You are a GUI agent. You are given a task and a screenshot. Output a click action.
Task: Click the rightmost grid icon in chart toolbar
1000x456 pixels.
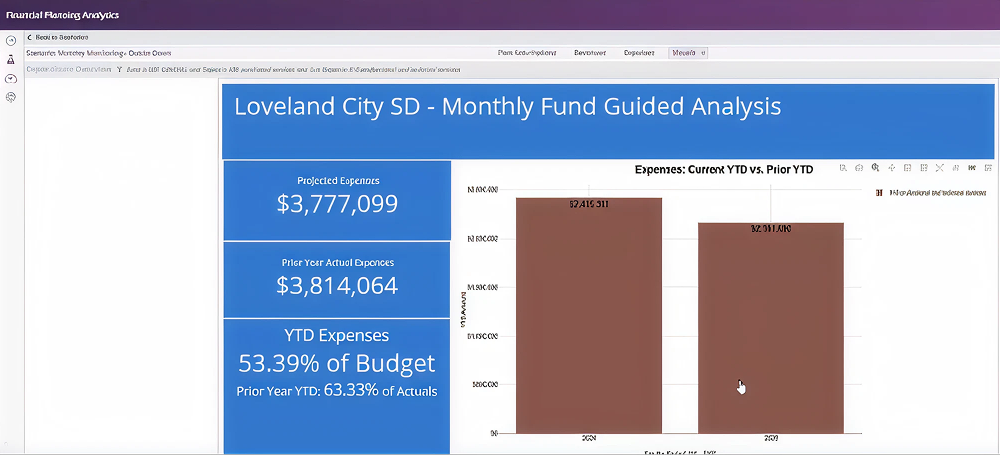(988, 168)
